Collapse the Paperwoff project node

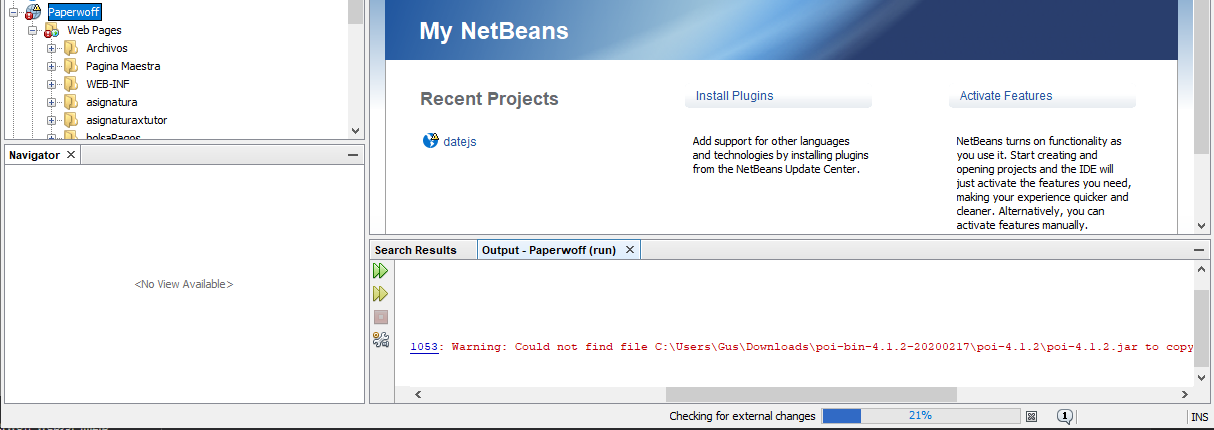click(x=15, y=12)
